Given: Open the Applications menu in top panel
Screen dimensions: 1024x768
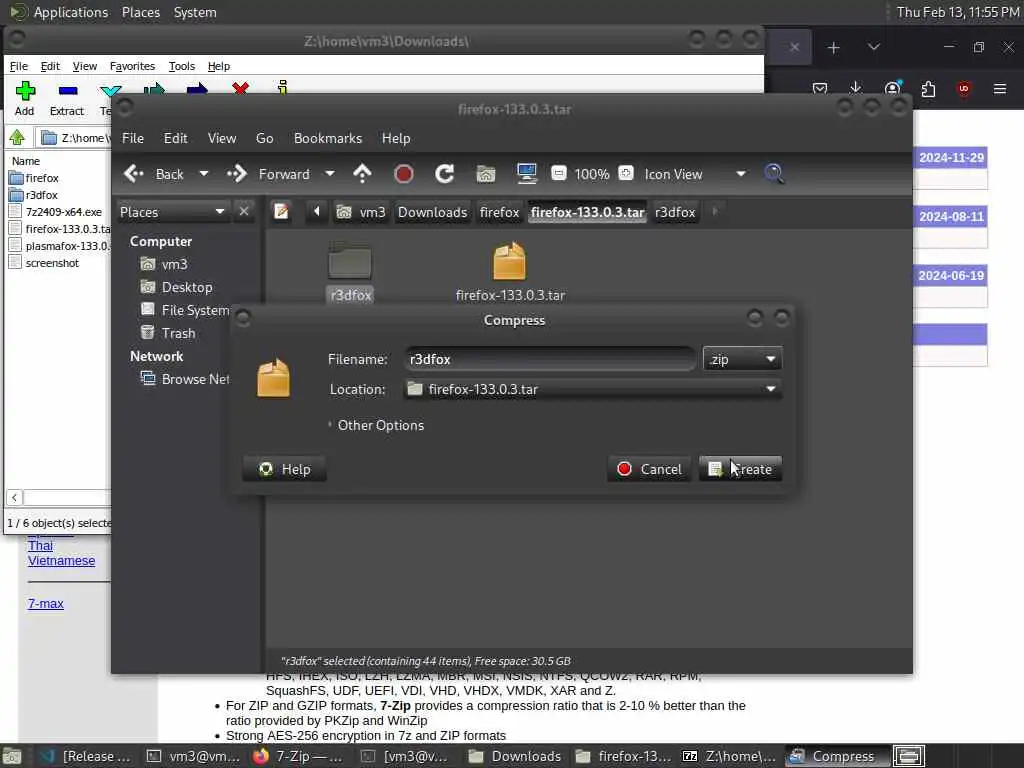Looking at the screenshot, I should [71, 12].
